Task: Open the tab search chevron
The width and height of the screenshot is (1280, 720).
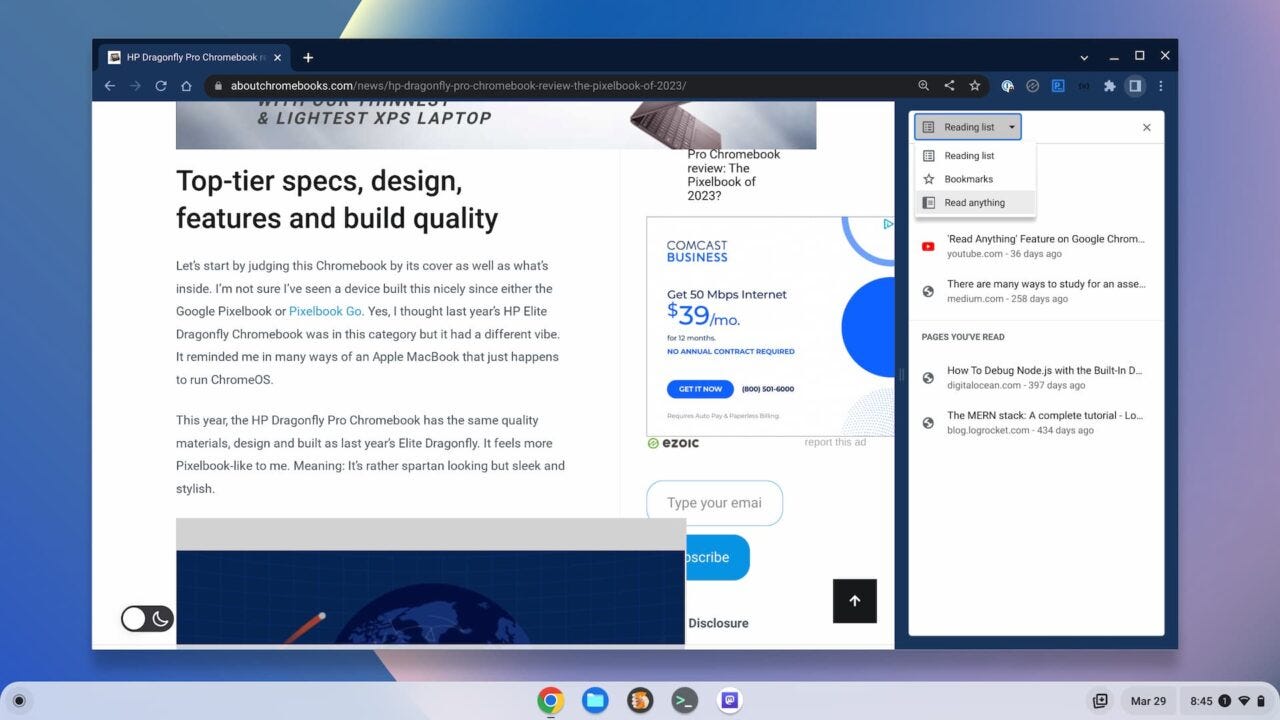Action: click(x=1084, y=57)
